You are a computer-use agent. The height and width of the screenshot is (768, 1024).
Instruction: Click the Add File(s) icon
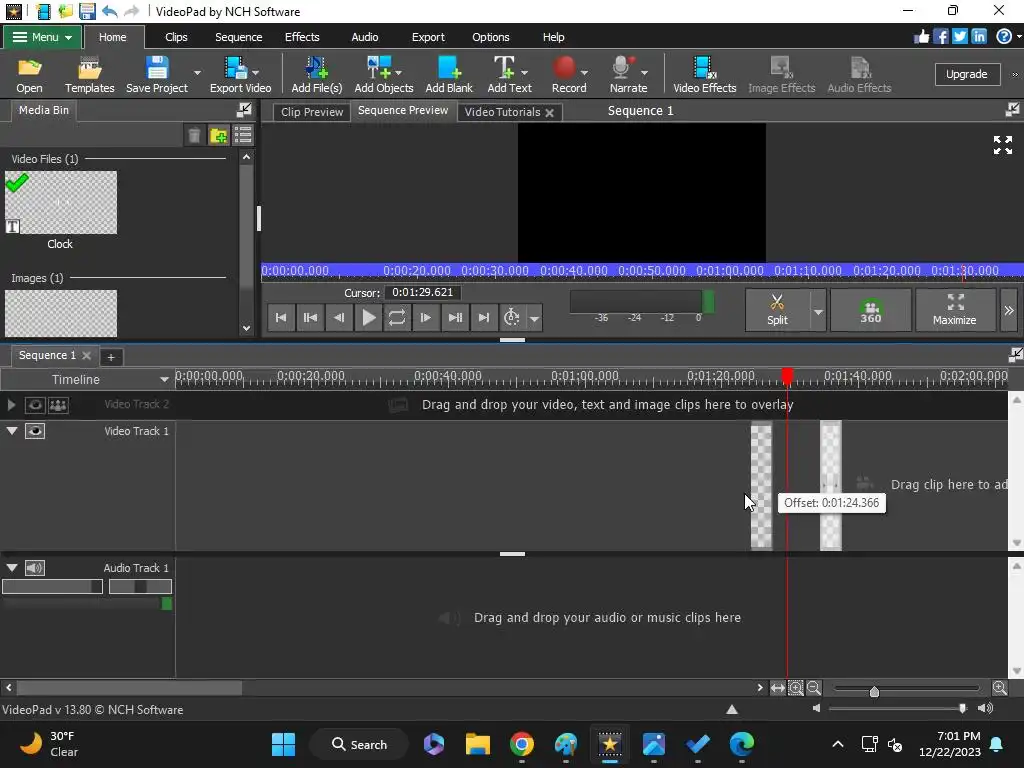point(317,74)
